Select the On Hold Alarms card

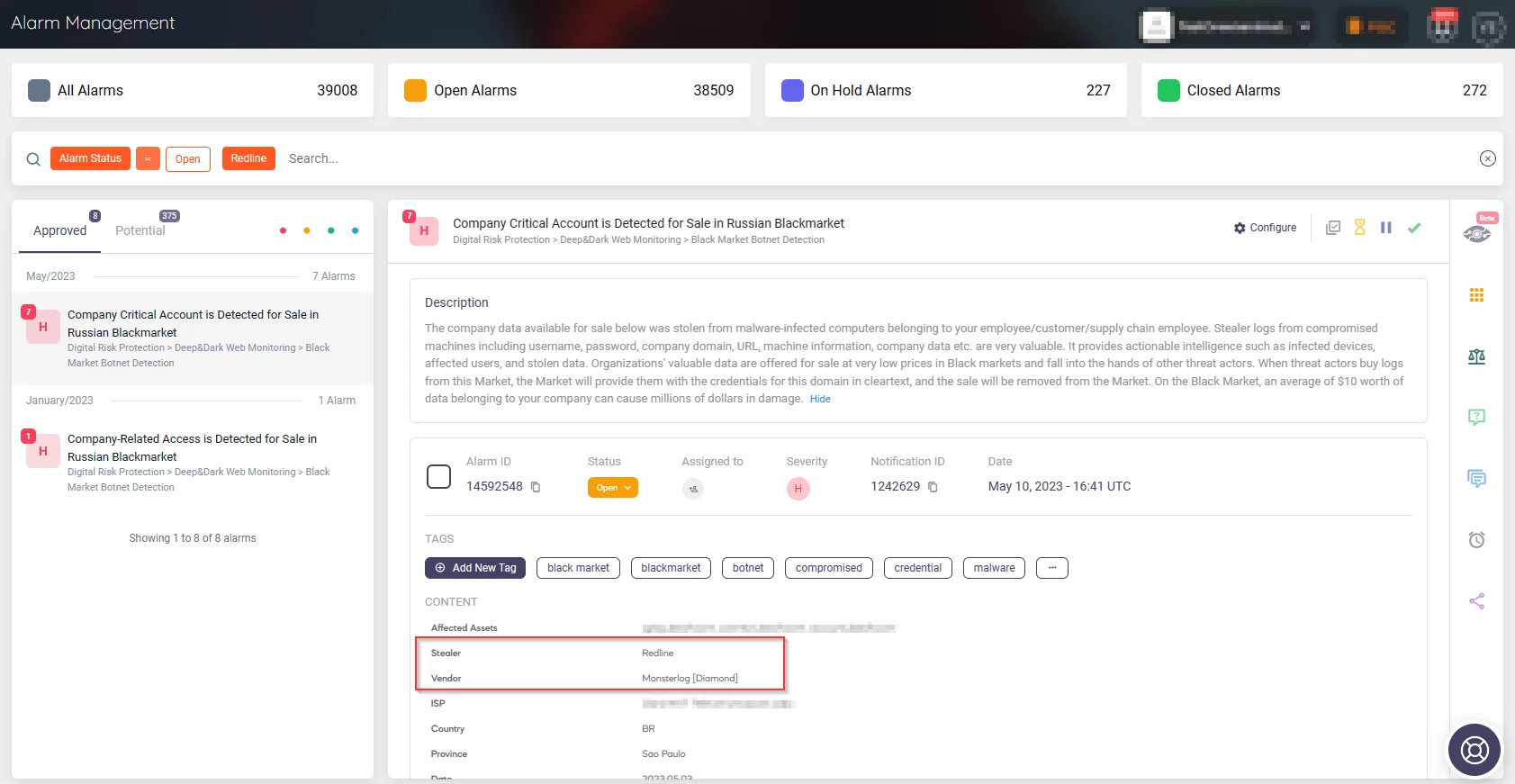pos(946,90)
